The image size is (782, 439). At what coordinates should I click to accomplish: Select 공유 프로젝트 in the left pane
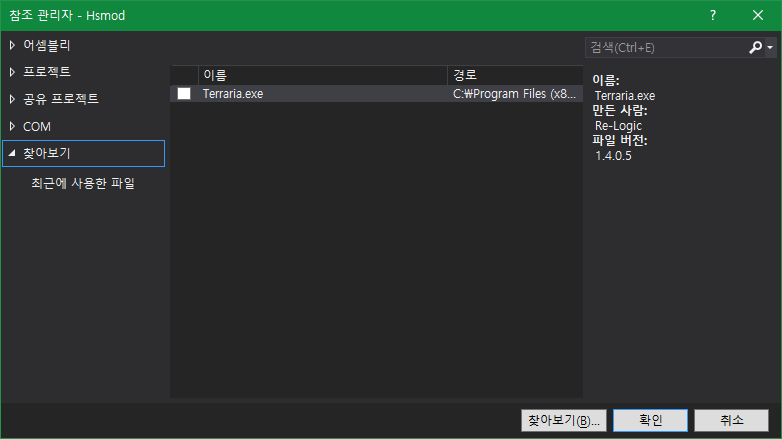61,99
